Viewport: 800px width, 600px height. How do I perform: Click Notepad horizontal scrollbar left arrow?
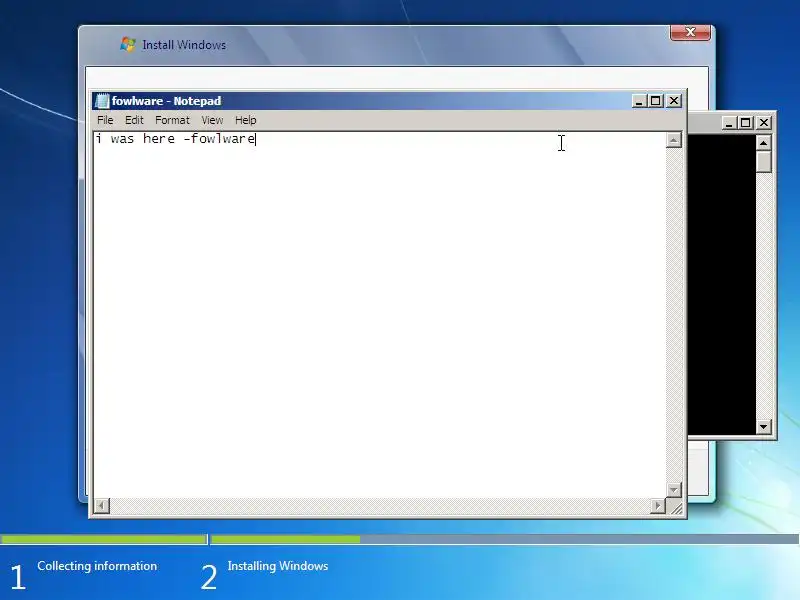[102, 506]
